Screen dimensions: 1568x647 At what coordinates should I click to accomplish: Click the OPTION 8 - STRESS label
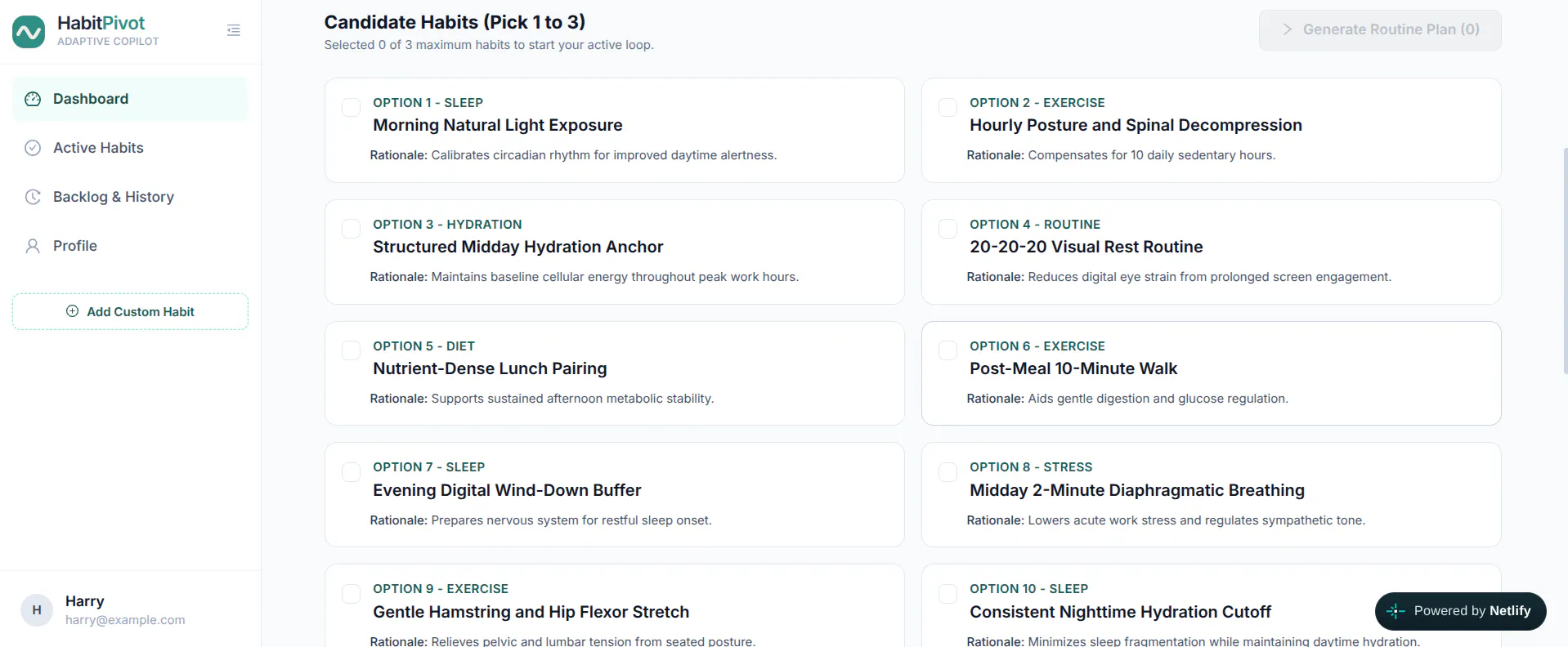[x=1031, y=467]
